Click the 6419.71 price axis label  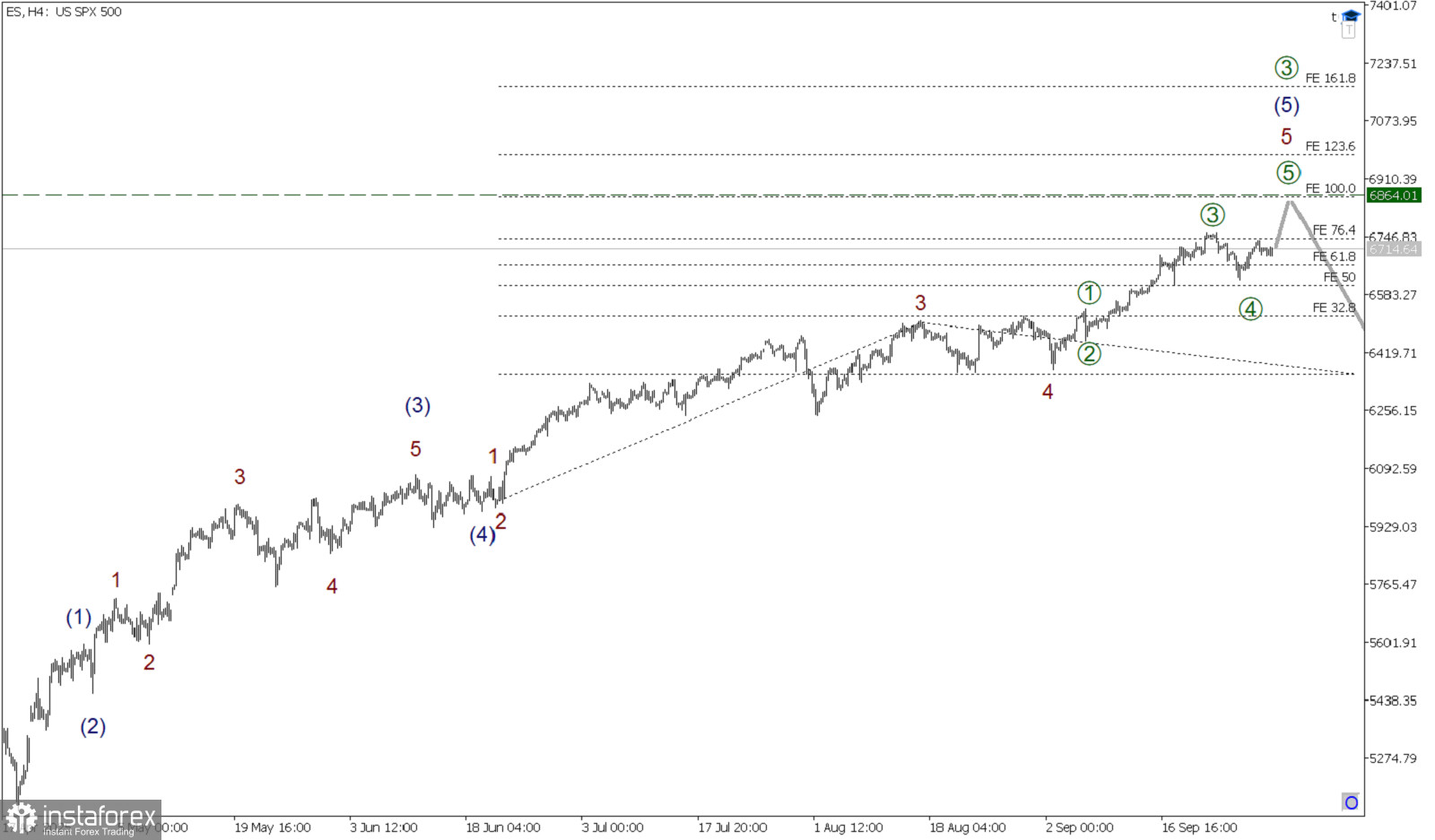pyautogui.click(x=1394, y=353)
